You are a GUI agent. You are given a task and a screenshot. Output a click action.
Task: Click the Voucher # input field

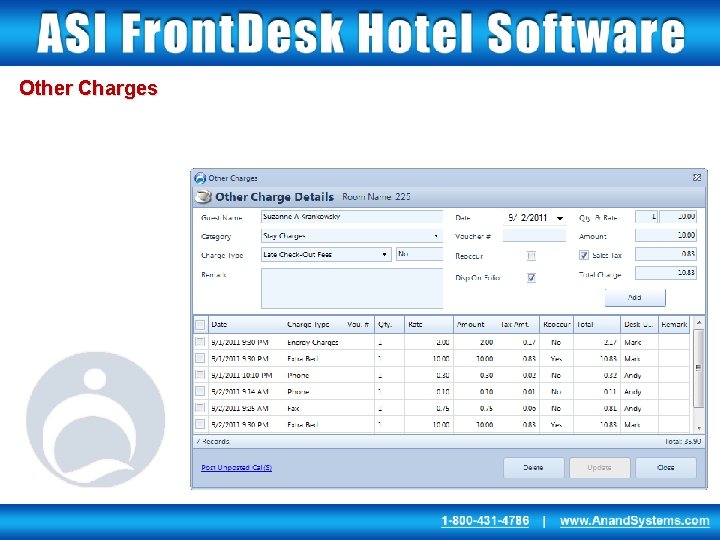point(534,236)
